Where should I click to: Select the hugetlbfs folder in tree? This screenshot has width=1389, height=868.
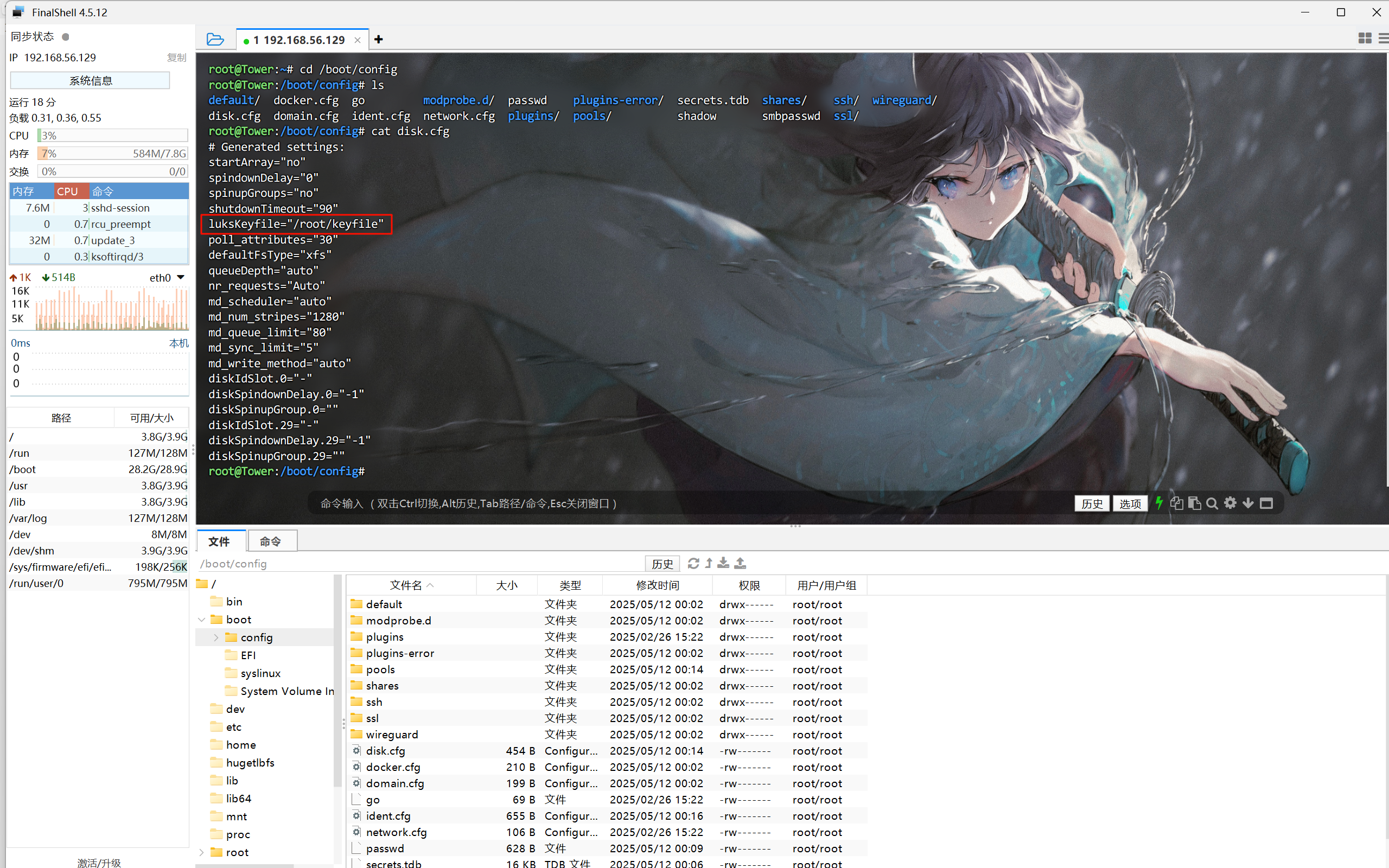point(243,762)
